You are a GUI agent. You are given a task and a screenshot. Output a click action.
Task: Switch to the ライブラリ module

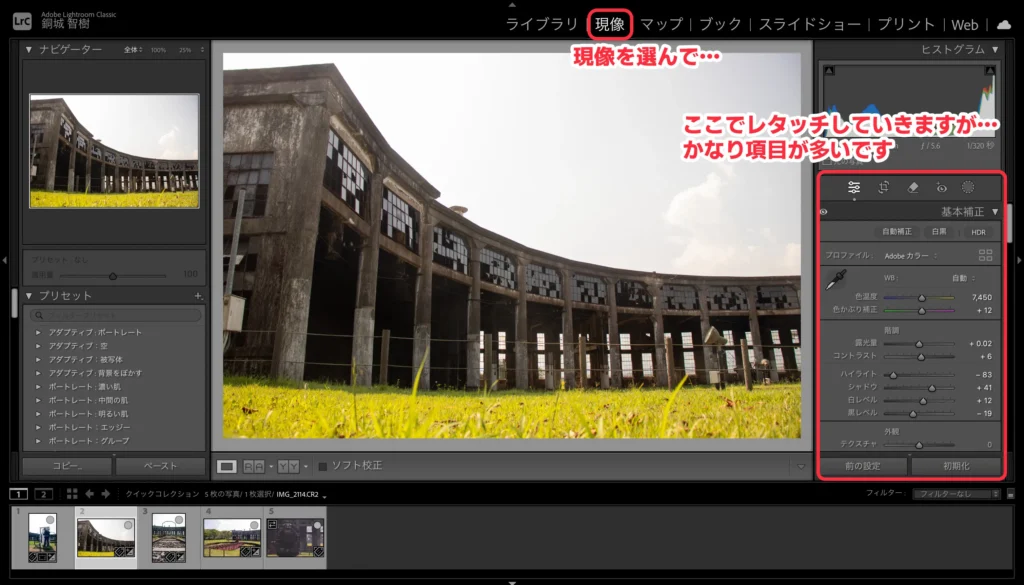[x=541, y=24]
